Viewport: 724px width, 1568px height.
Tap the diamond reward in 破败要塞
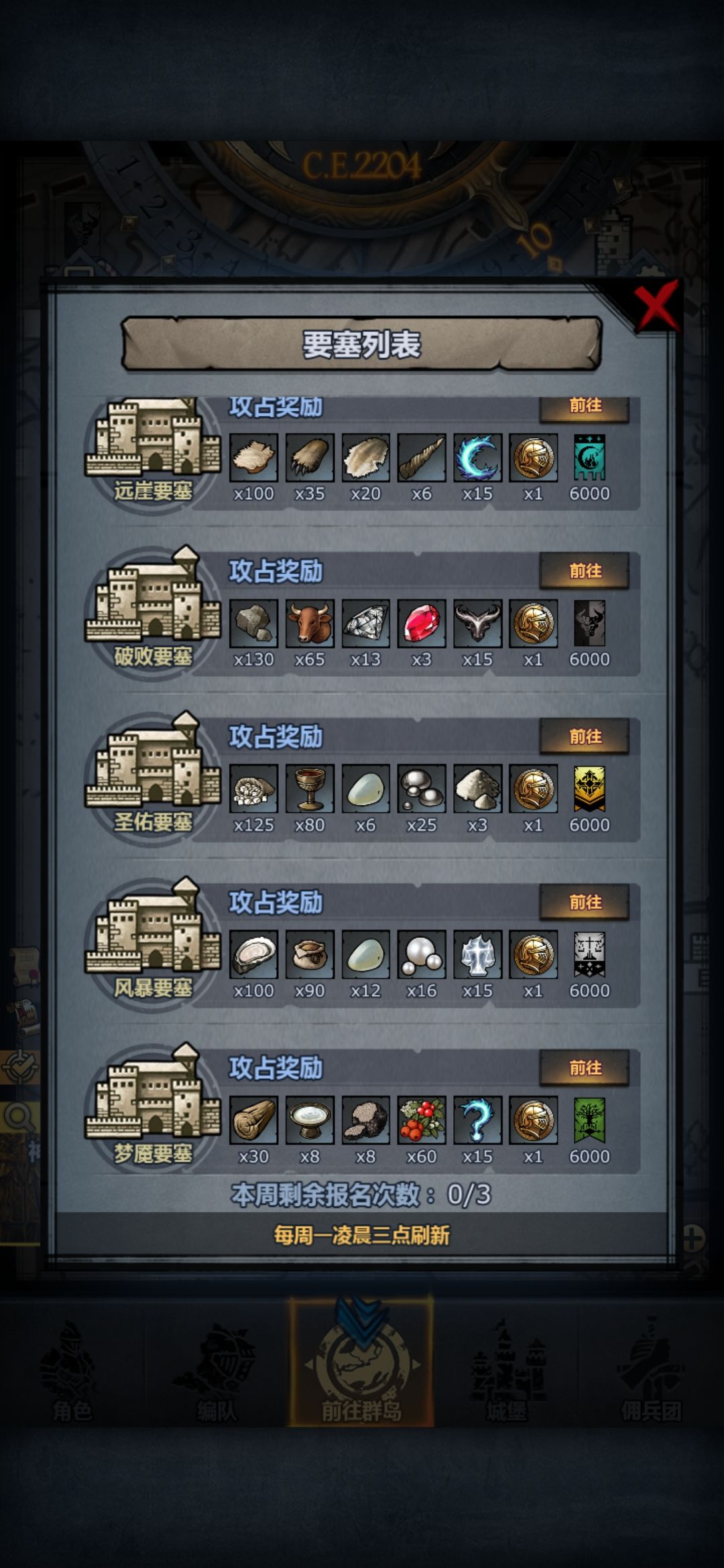(x=365, y=623)
